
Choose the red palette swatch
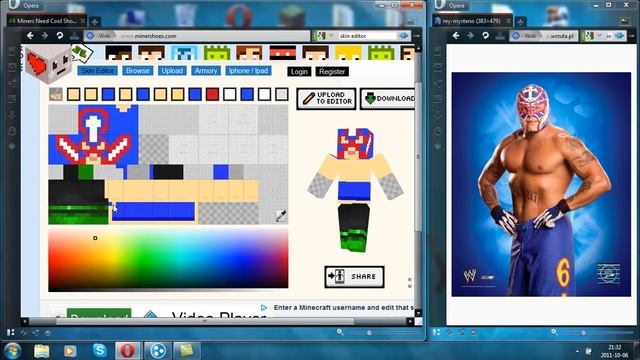(212, 94)
